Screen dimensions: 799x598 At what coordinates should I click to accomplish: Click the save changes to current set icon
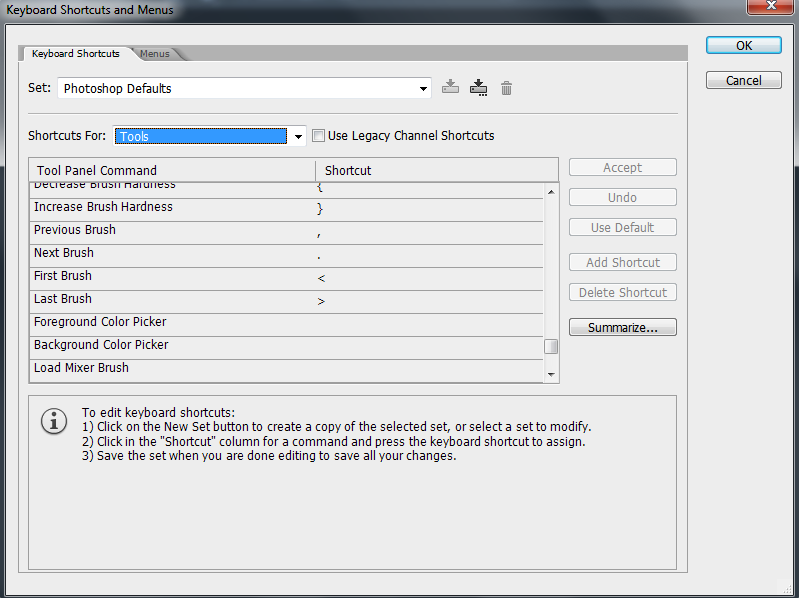pos(450,88)
